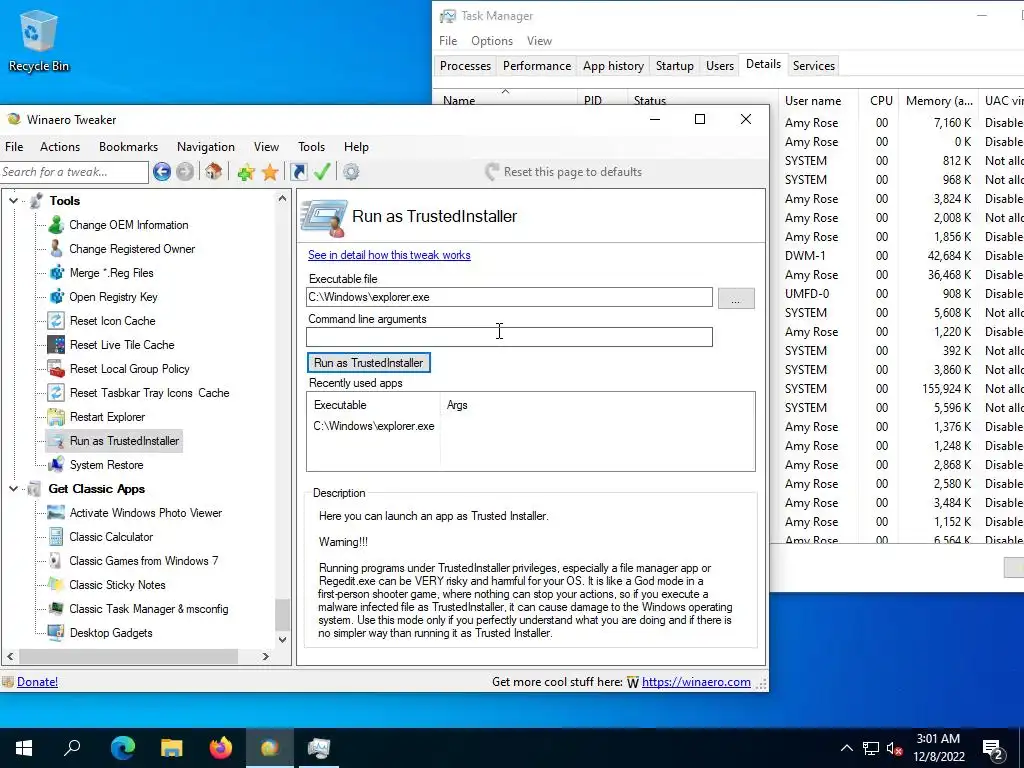1024x768 pixels.
Task: Select Classic Games from Windows 7
Action: (x=144, y=561)
